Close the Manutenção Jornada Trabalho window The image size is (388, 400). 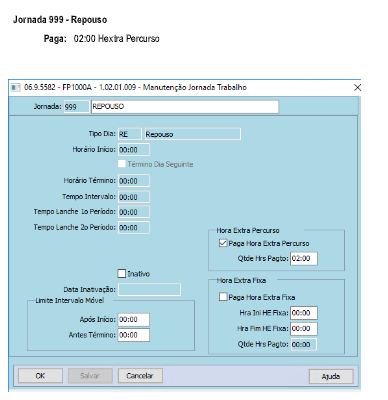click(x=357, y=87)
